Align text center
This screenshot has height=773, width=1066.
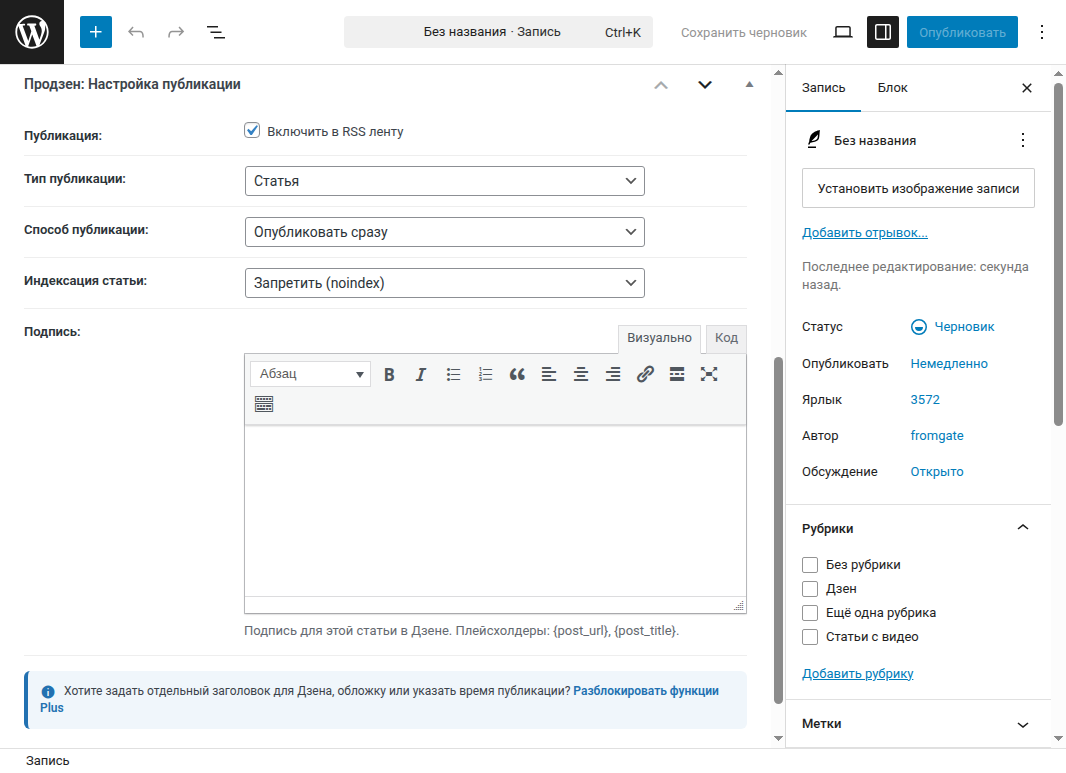[581, 375]
